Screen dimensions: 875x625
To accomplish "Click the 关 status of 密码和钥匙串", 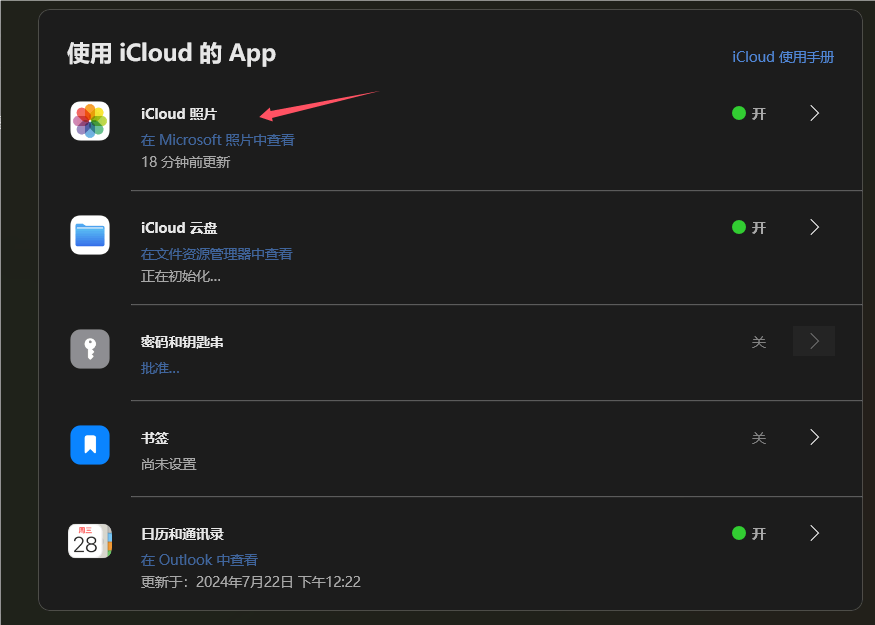I will click(x=758, y=342).
